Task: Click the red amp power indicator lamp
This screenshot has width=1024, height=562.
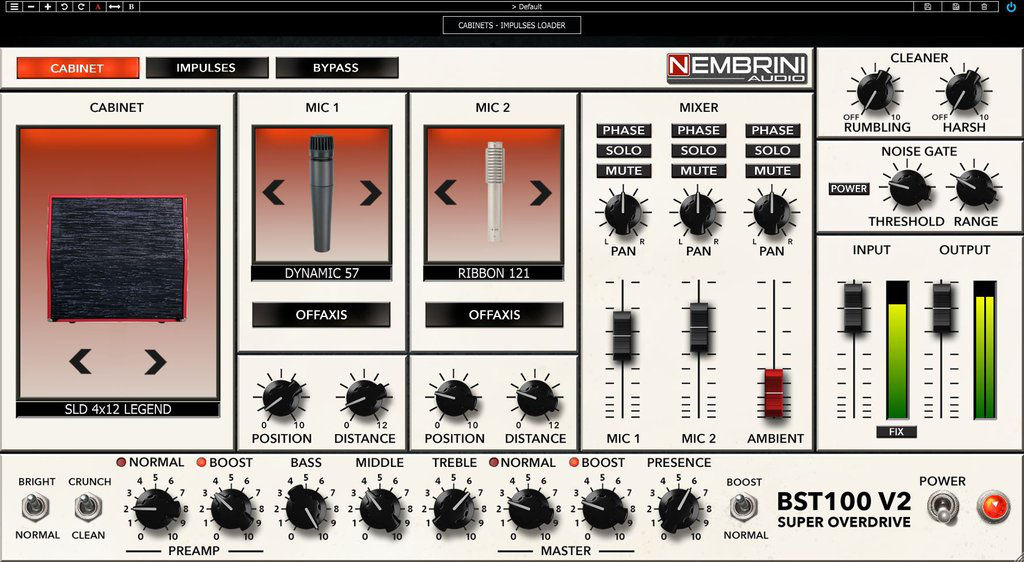Action: tap(993, 507)
